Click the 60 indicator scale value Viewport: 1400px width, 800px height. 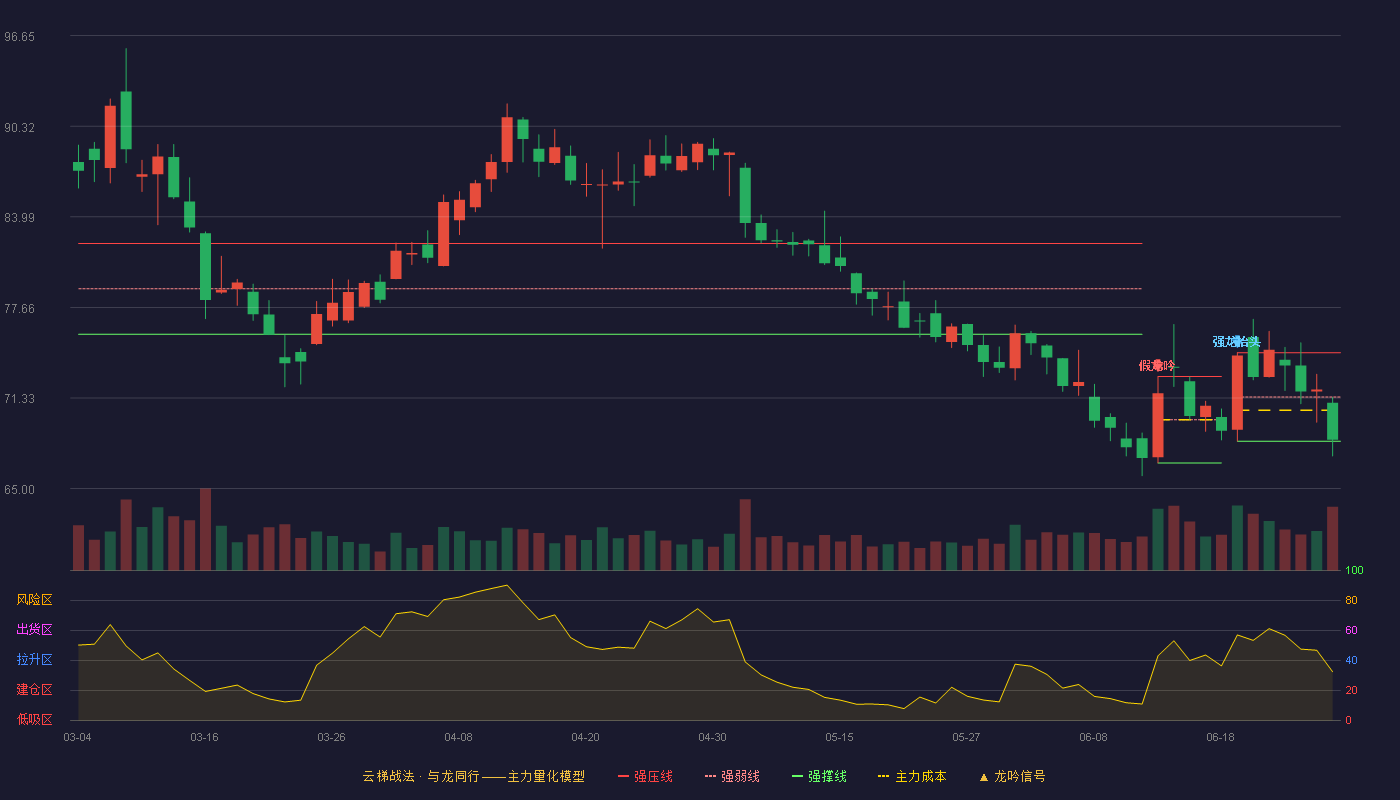point(1351,630)
